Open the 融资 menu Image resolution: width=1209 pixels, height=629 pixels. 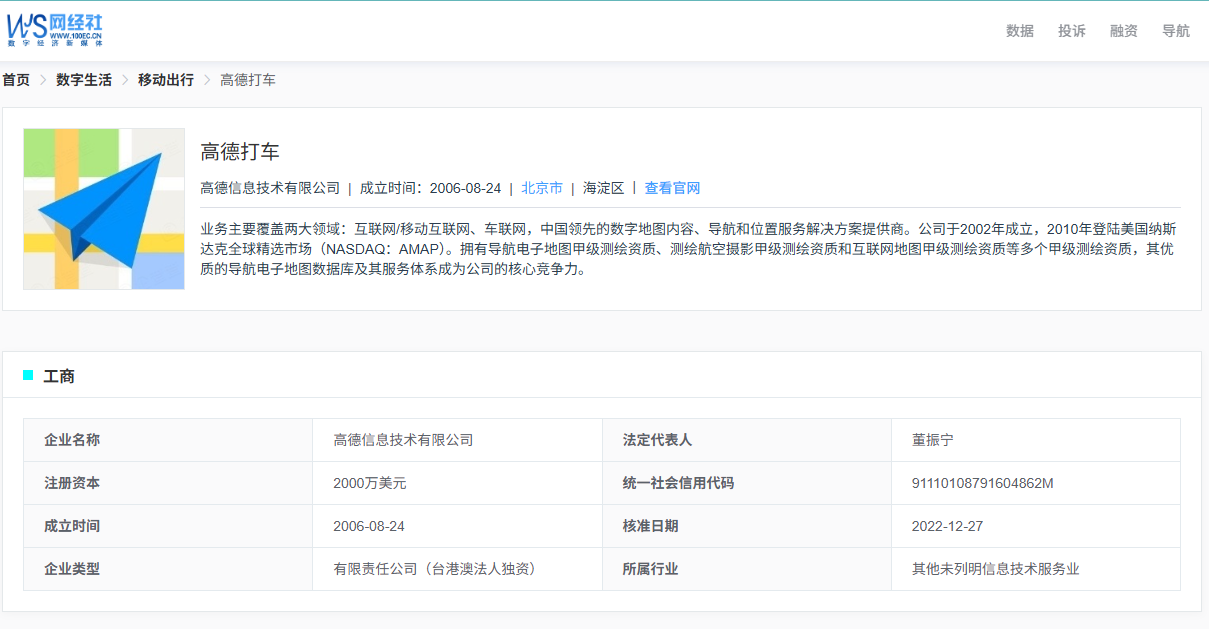click(1124, 31)
